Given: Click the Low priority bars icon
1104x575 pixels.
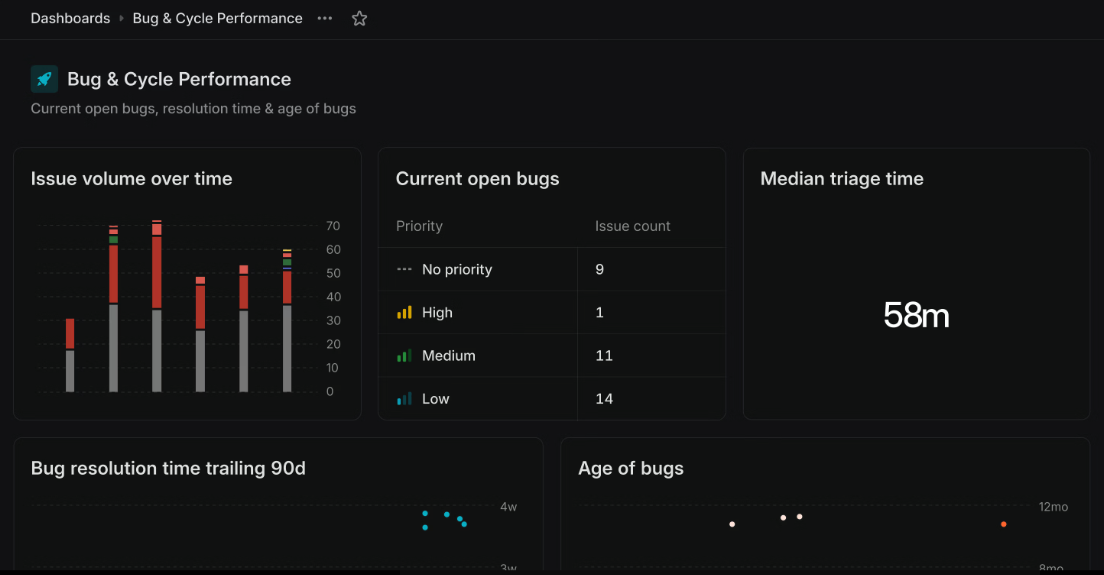Looking at the screenshot, I should (404, 398).
